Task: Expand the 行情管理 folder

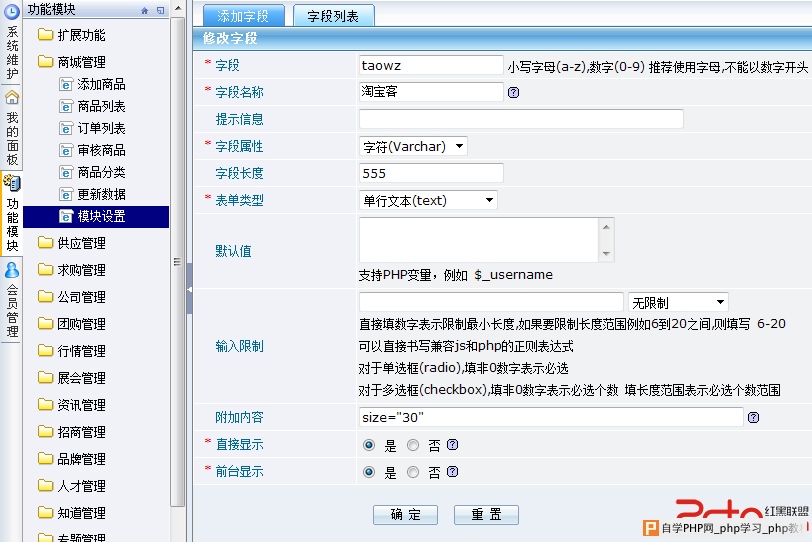Action: (x=71, y=351)
